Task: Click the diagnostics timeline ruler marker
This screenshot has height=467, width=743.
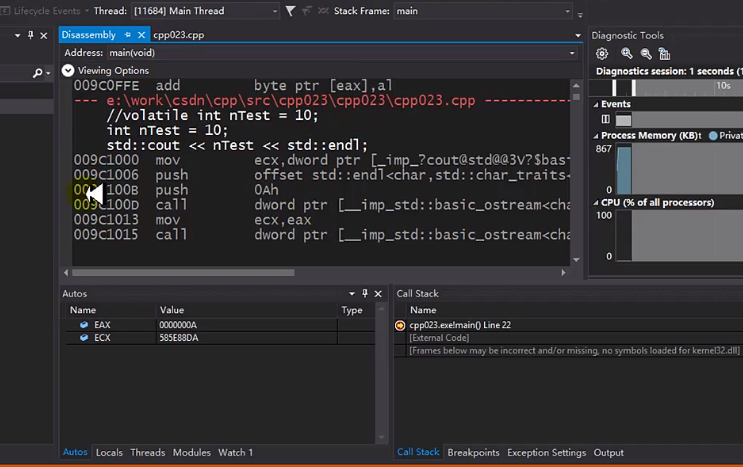Action: point(634,88)
